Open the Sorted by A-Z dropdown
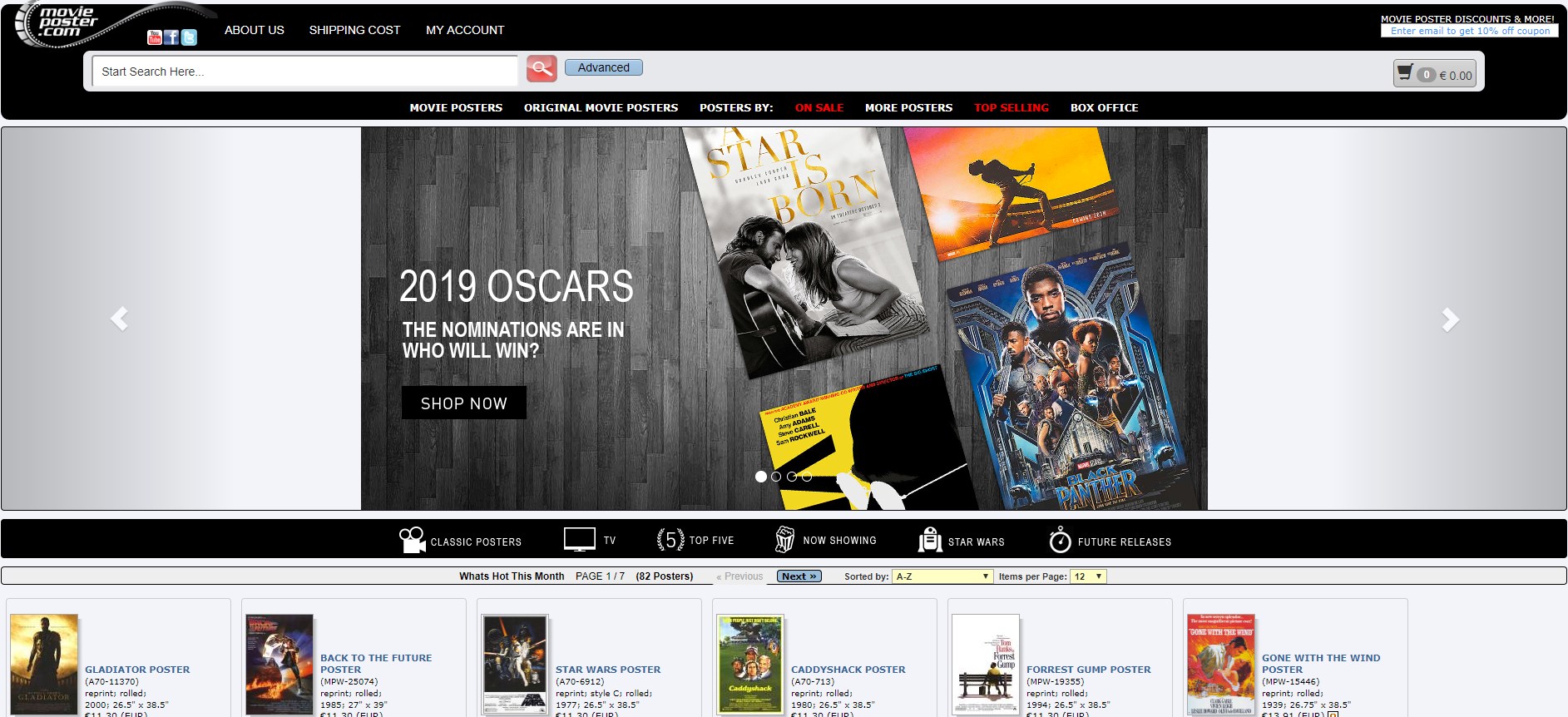Viewport: 1568px width, 717px height. [942, 576]
